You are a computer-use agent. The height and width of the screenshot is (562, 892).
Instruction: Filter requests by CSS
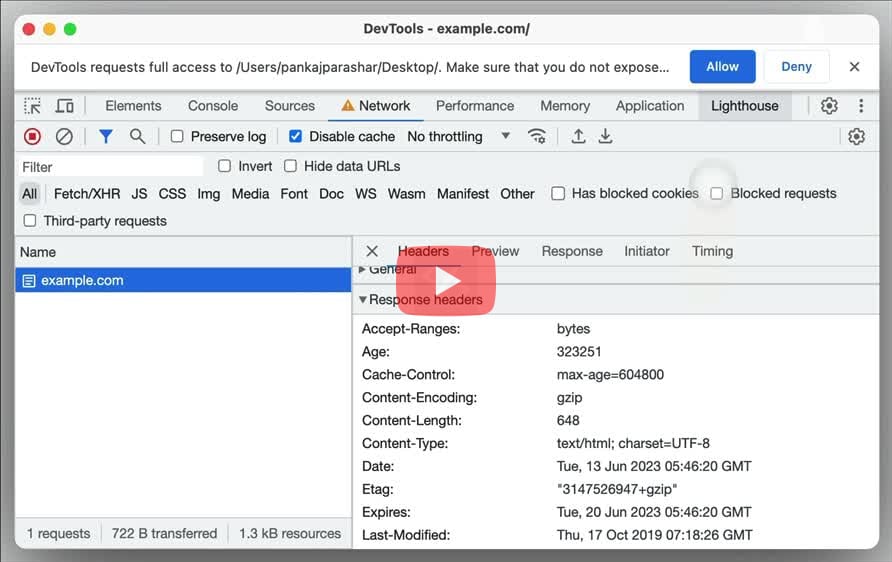172,194
